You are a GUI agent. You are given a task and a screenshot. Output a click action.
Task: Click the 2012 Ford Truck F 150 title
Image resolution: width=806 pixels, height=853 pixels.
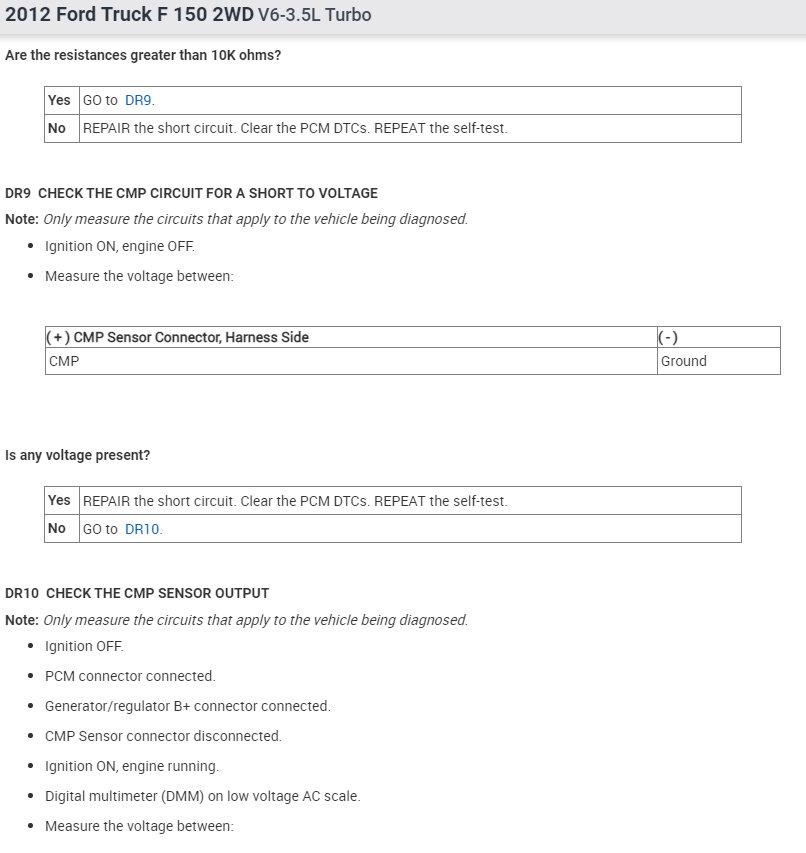129,16
